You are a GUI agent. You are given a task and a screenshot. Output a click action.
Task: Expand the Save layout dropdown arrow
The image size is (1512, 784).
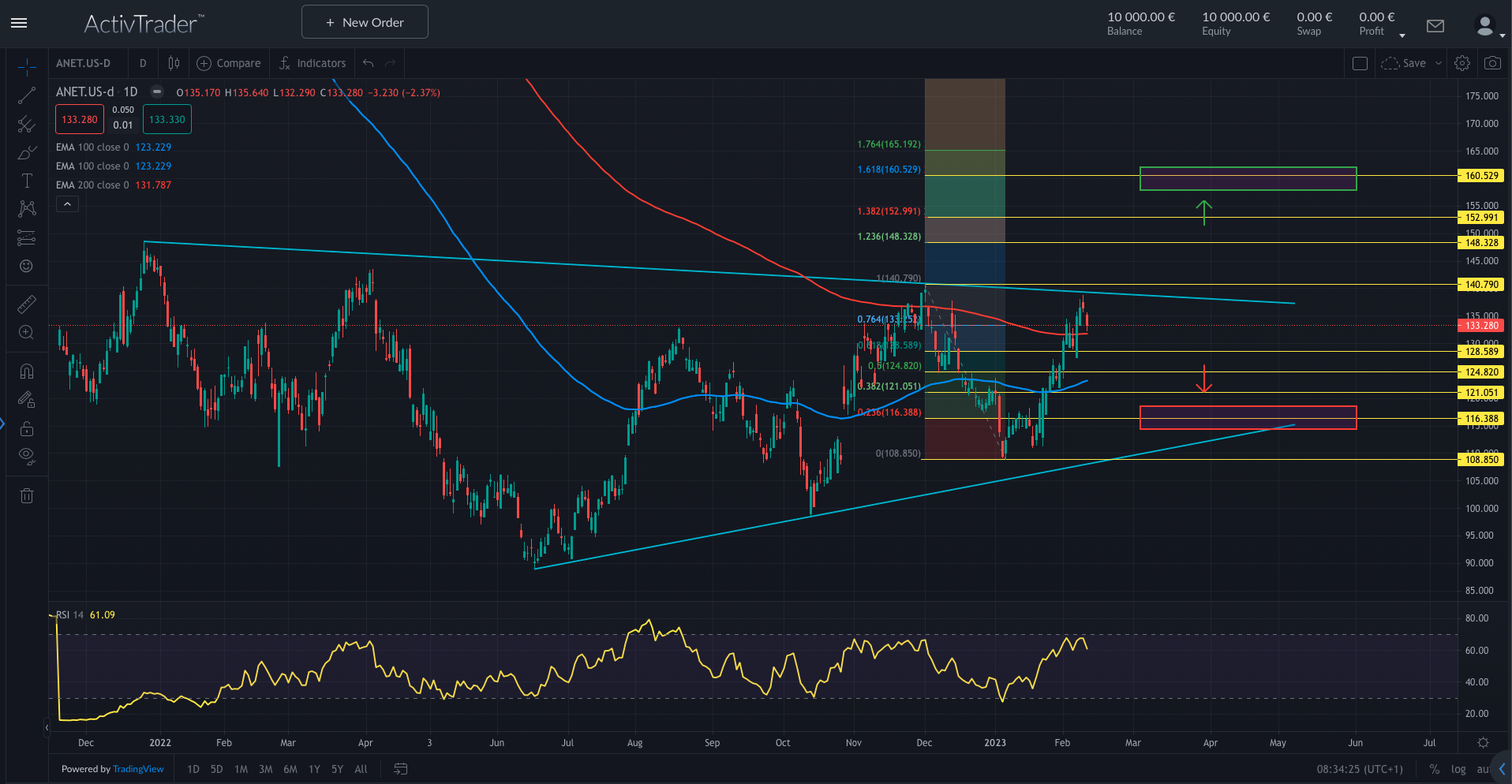coord(1439,63)
